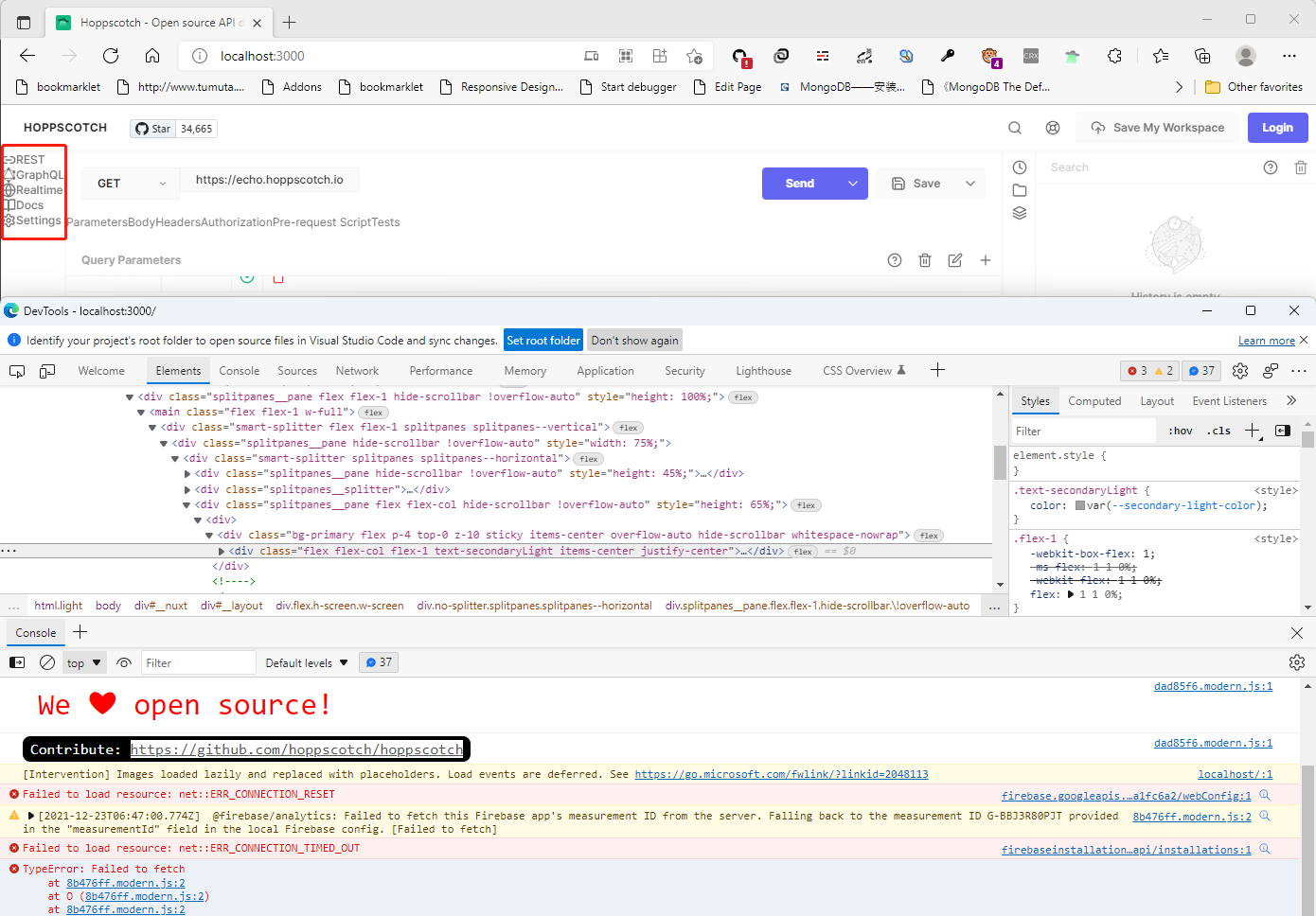Select the Computed tab in Styles pane
This screenshot has height=916, width=1316.
tap(1094, 400)
